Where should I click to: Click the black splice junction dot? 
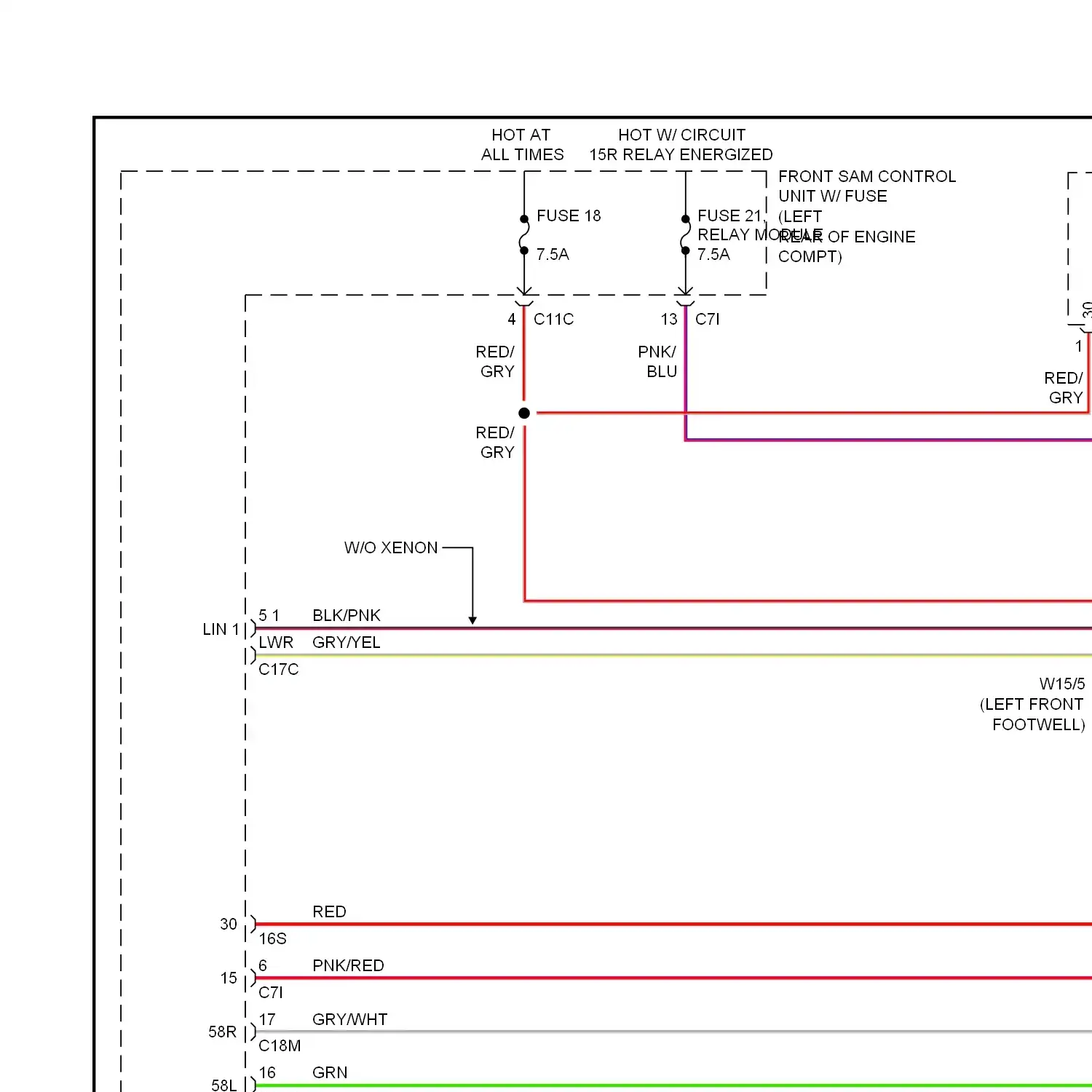(x=524, y=413)
